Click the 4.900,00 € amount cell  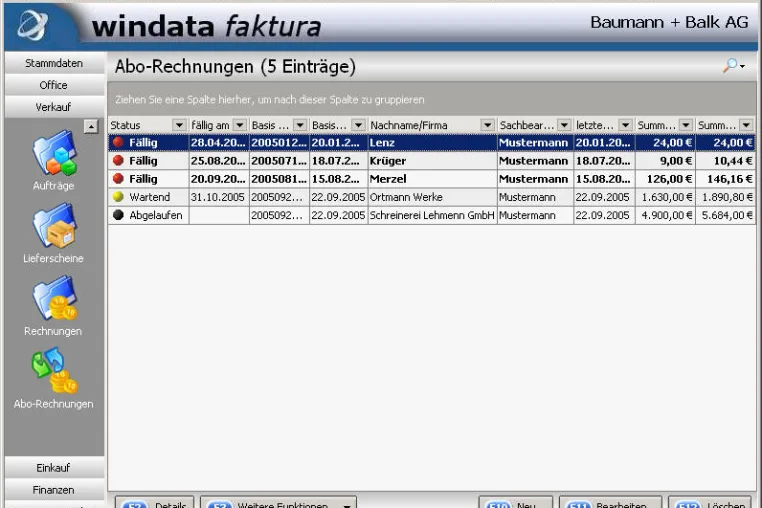point(665,215)
